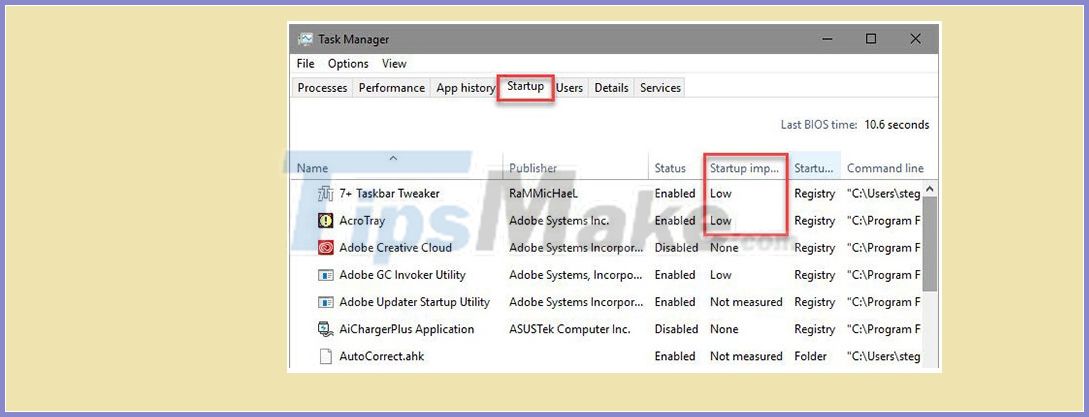Select the AutoCorrect.ahk entry name
Screen dimensions: 1089x417
pyautogui.click(x=381, y=356)
